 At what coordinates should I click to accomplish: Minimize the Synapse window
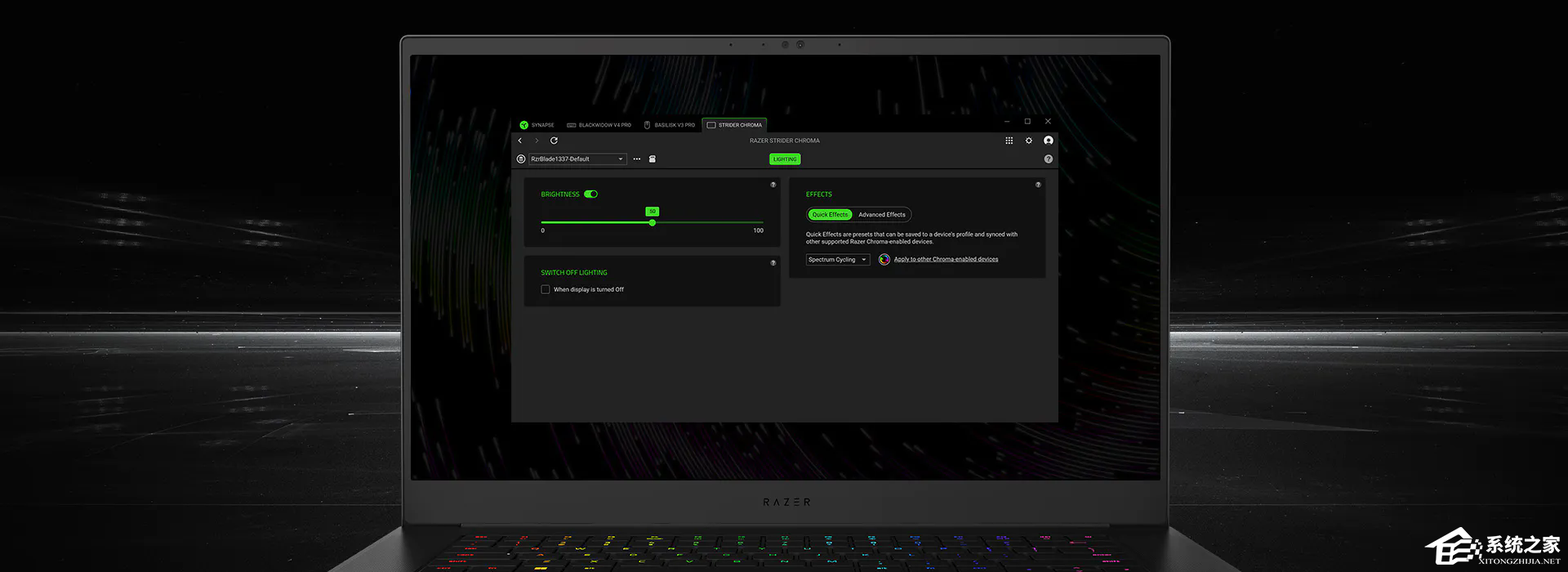point(1007,122)
